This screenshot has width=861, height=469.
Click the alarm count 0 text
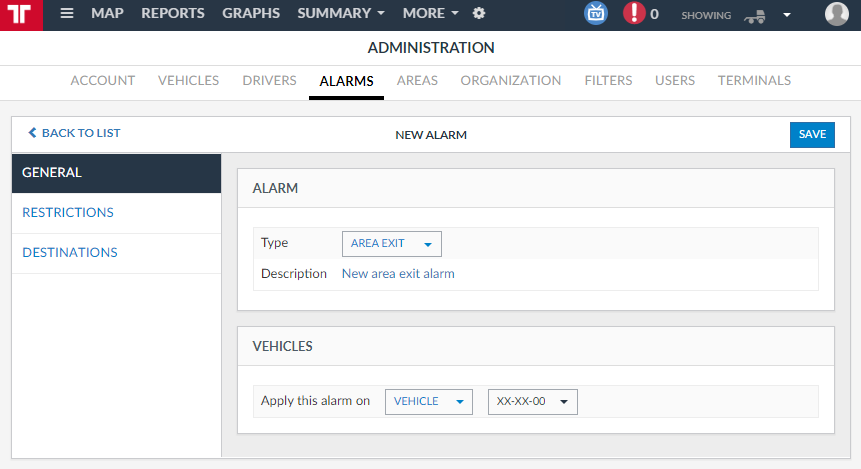[x=654, y=14]
